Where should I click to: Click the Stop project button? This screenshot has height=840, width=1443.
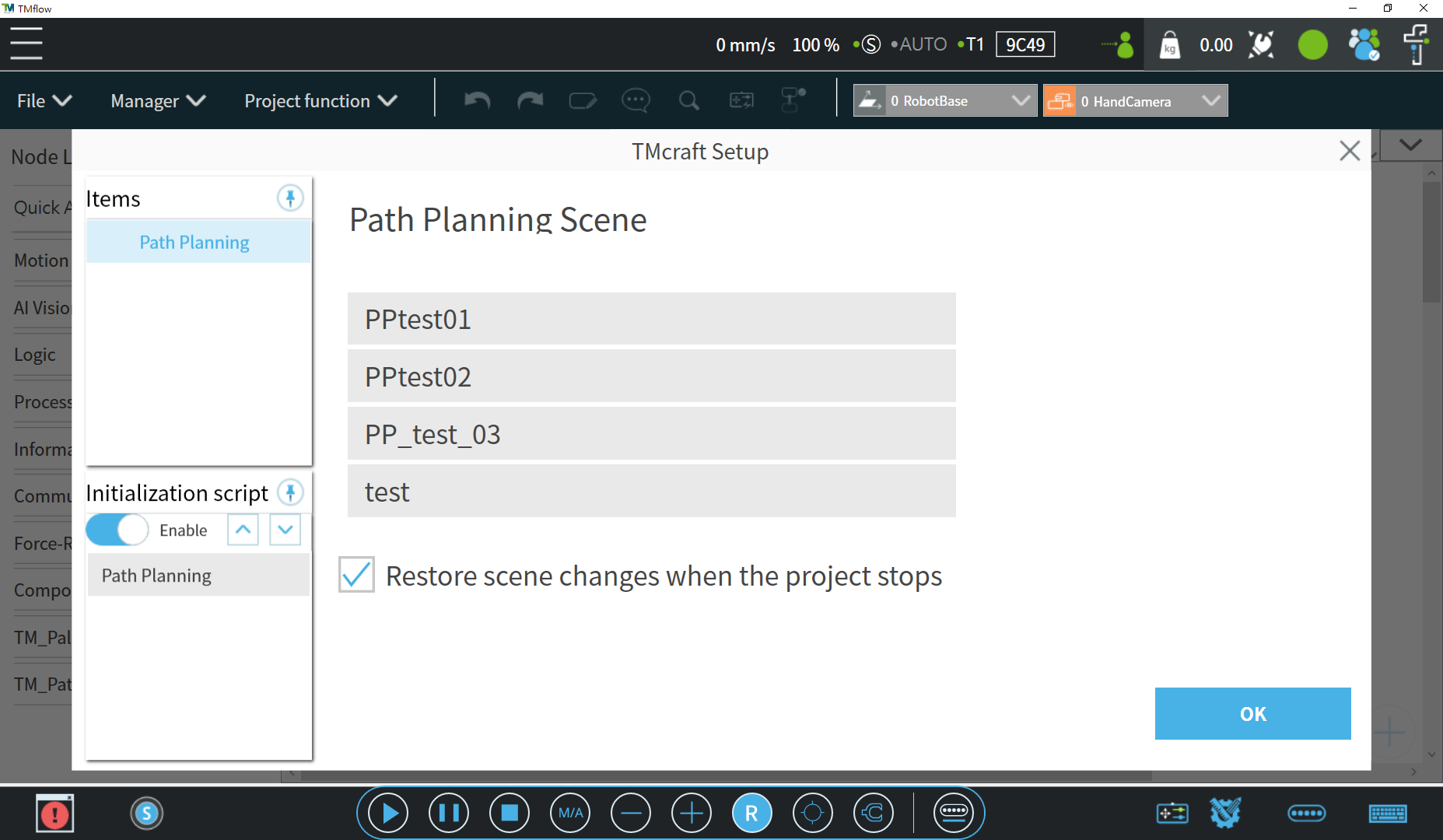(x=510, y=814)
